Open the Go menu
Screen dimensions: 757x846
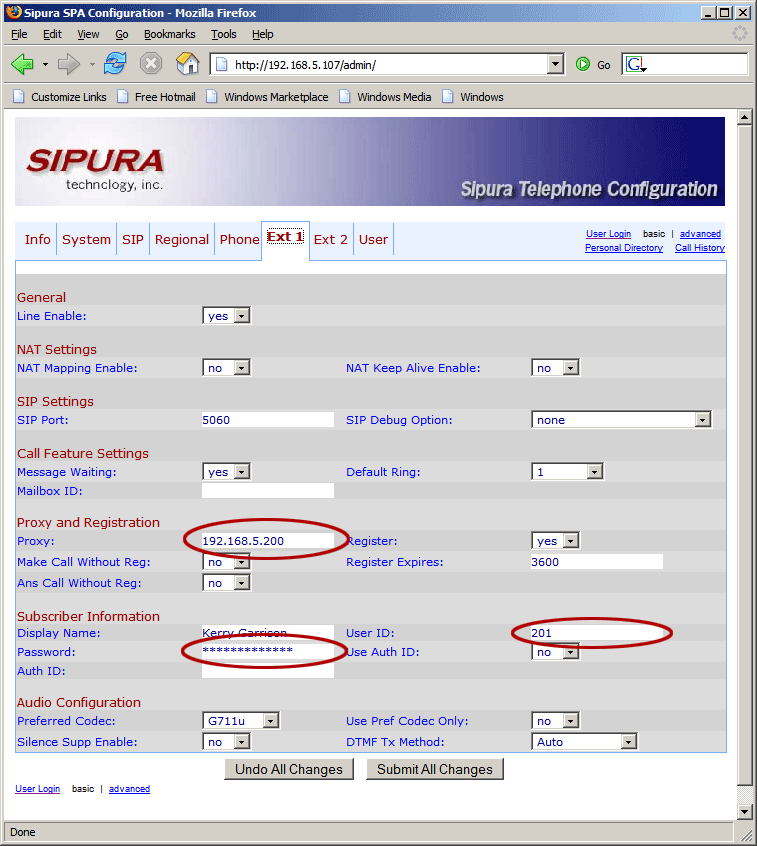tap(121, 34)
